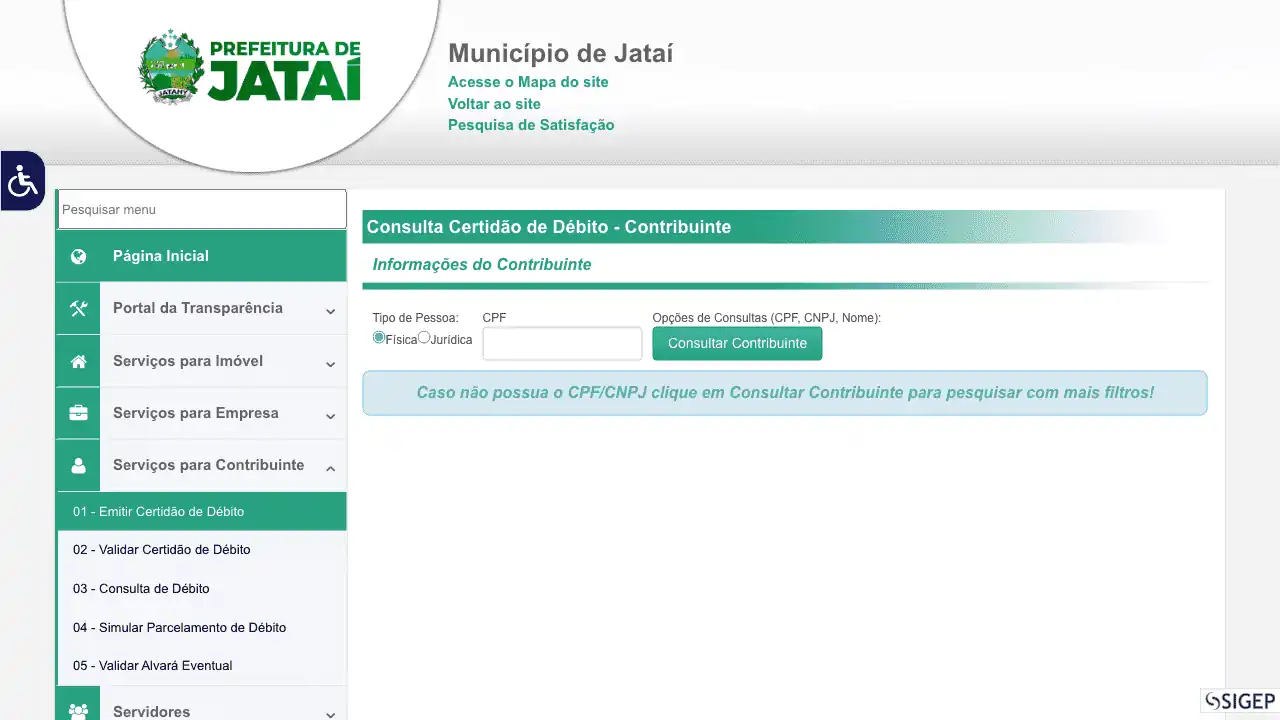The image size is (1280, 720).
Task: Collapse the Serviços para Contribuinte section
Action: click(x=330, y=468)
